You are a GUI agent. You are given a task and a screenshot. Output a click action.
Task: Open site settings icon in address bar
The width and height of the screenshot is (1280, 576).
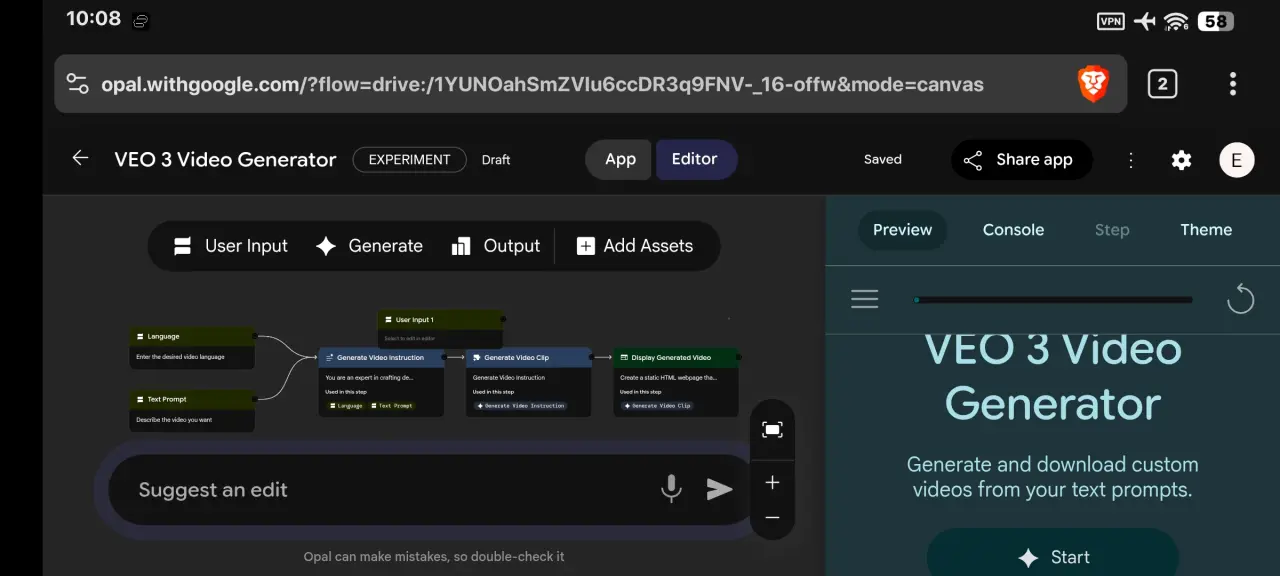77,84
